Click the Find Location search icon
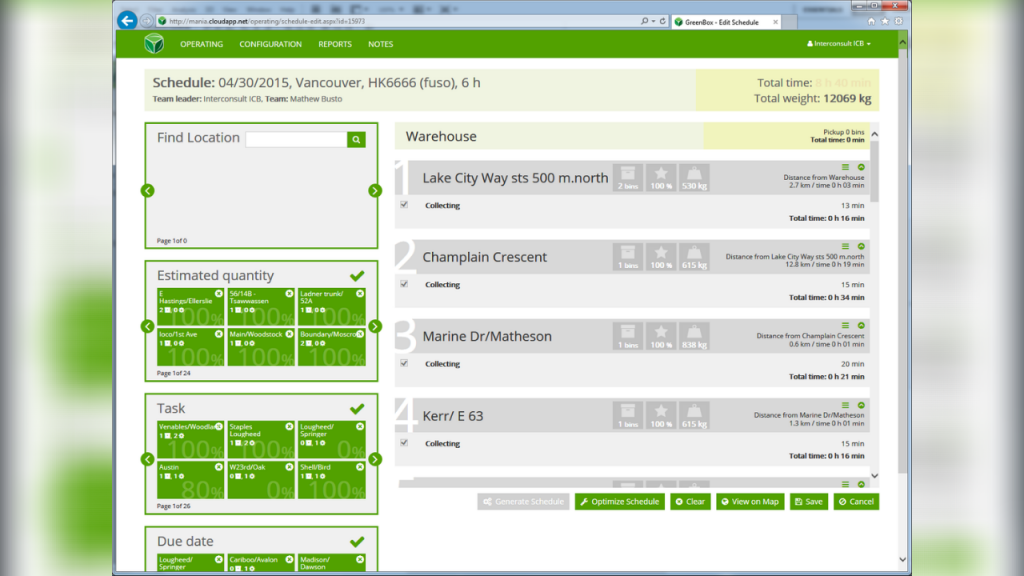 [357, 139]
